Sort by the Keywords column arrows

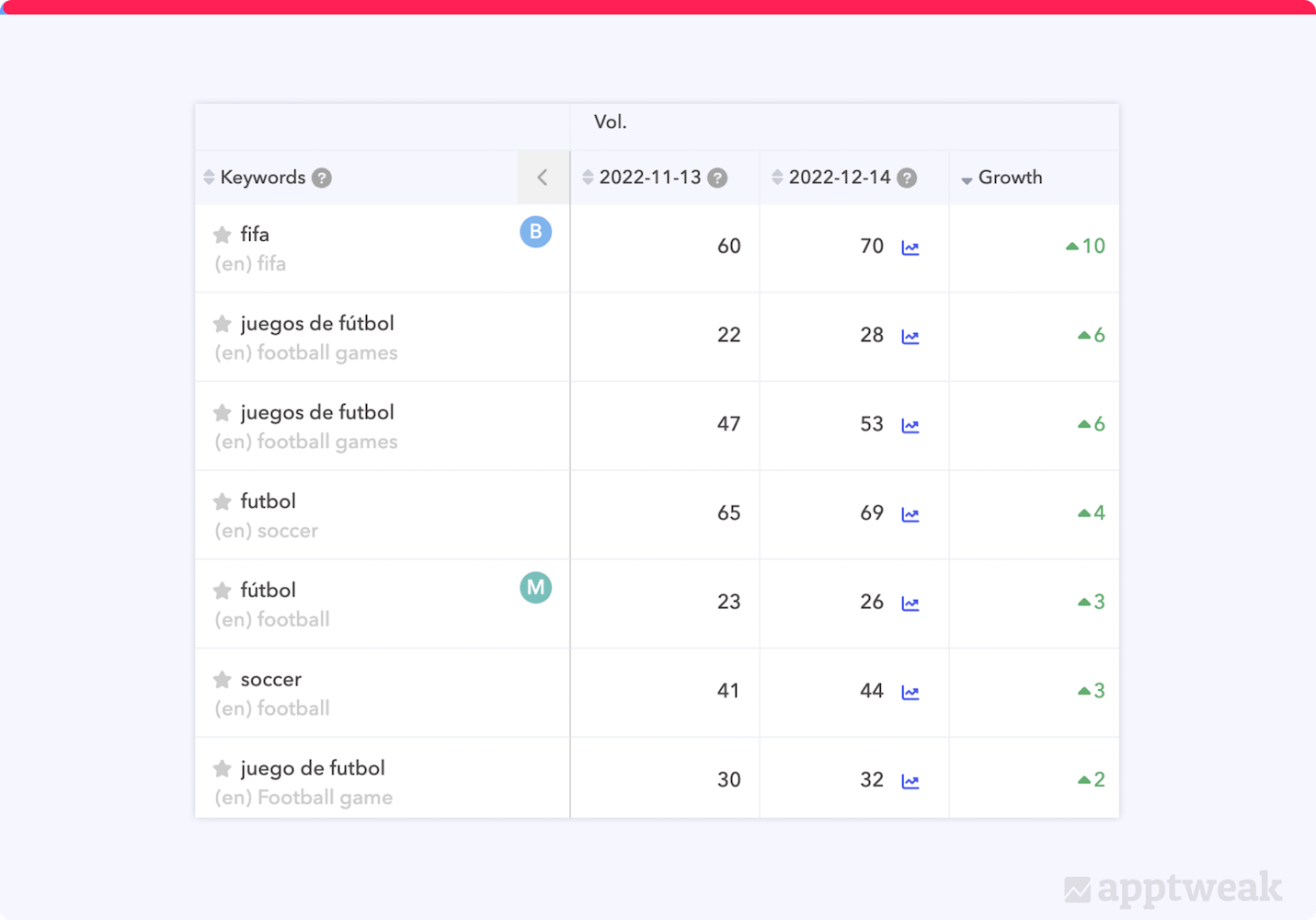pyautogui.click(x=208, y=178)
